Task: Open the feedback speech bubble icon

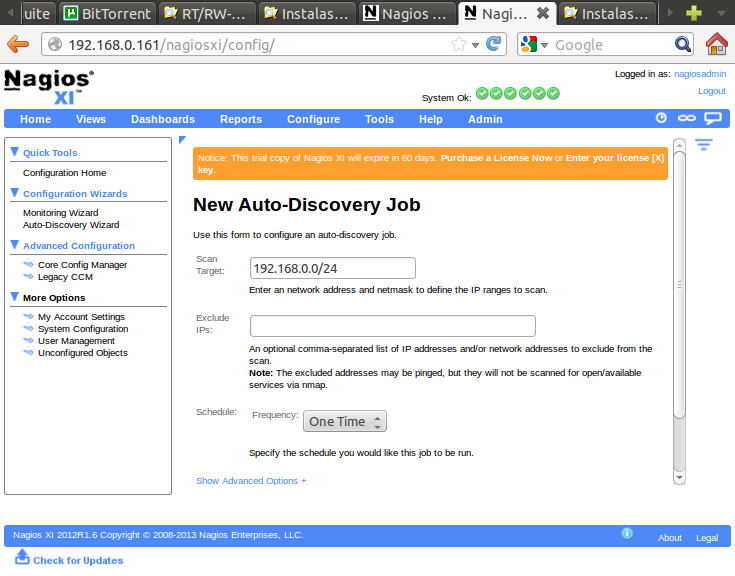Action: pyautogui.click(x=712, y=118)
